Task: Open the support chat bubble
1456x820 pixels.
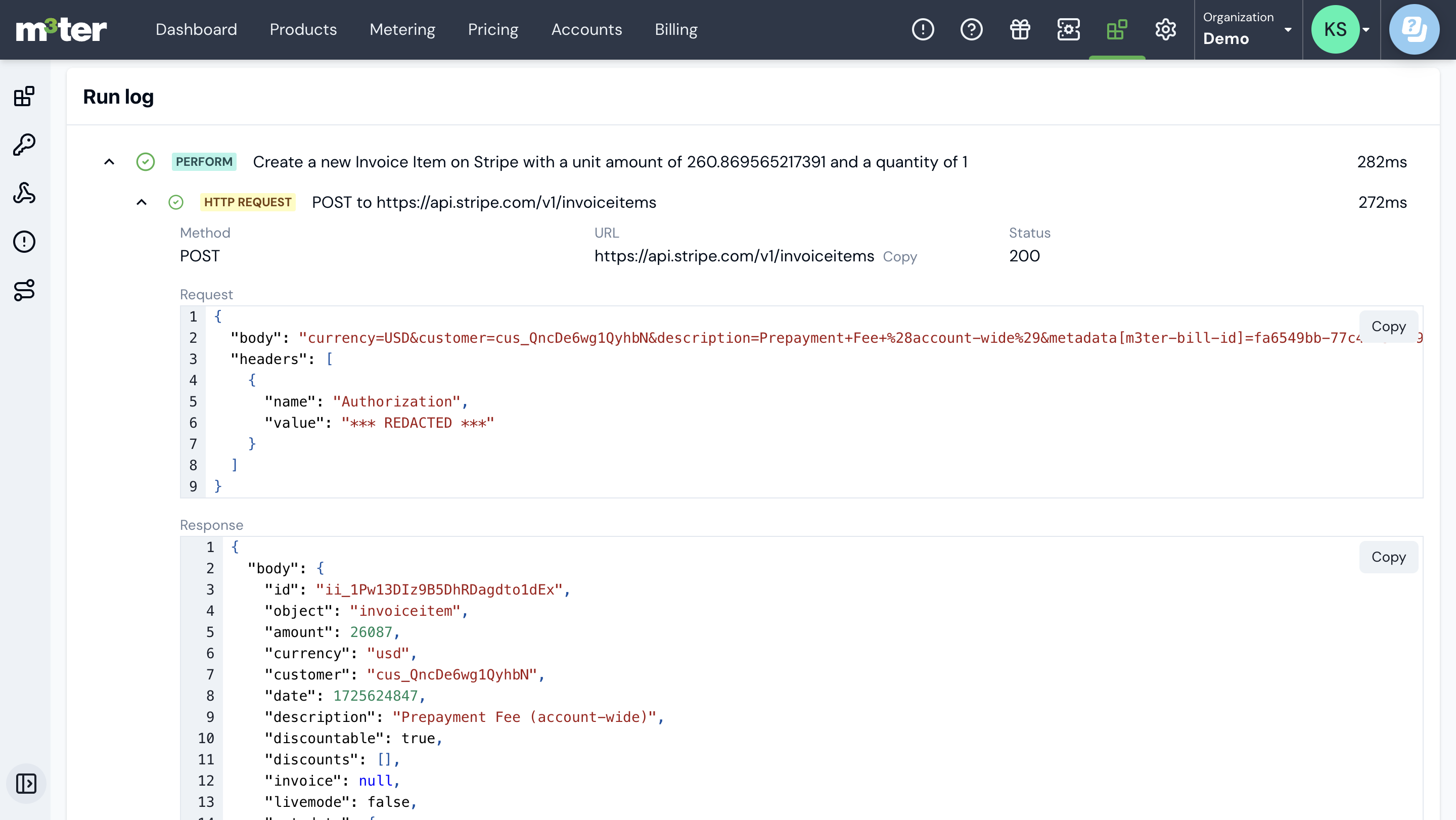Action: click(x=1414, y=29)
